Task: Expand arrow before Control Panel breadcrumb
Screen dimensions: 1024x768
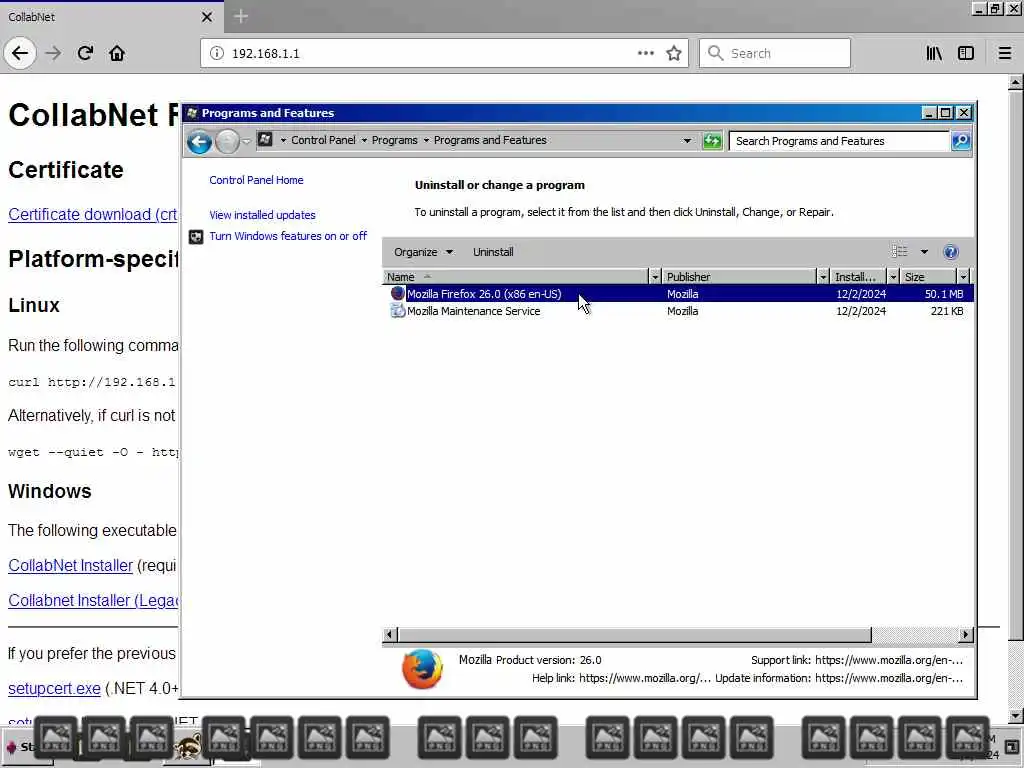Action: [x=283, y=140]
